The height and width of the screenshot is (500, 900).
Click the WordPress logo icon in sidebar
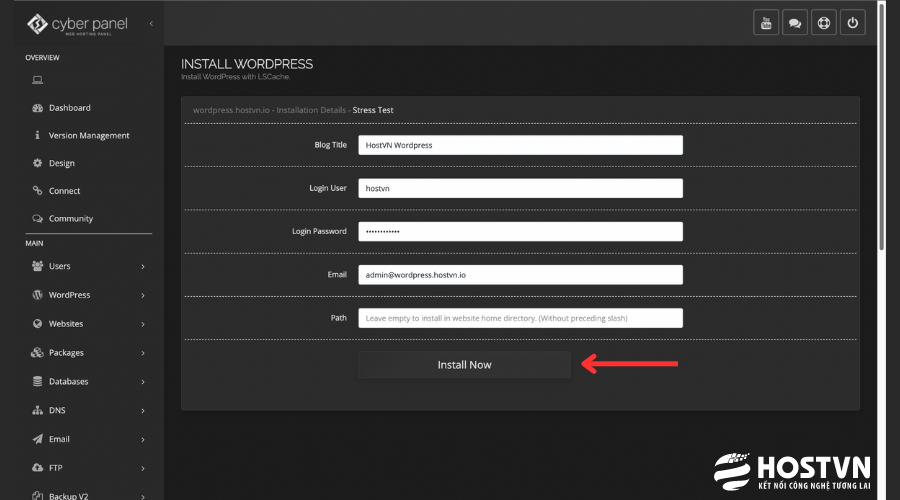pyautogui.click(x=37, y=294)
